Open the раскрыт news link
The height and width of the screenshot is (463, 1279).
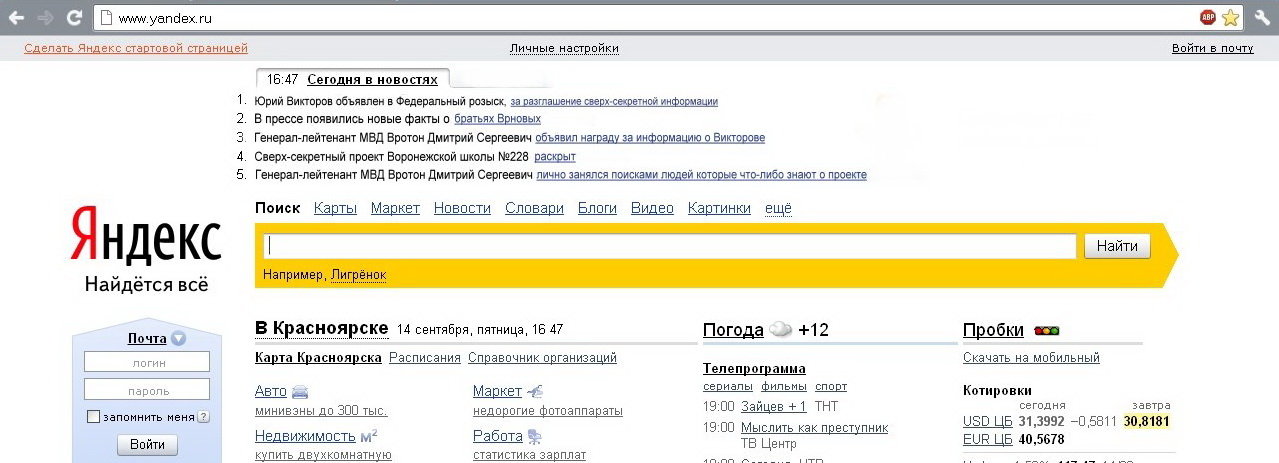click(x=555, y=156)
